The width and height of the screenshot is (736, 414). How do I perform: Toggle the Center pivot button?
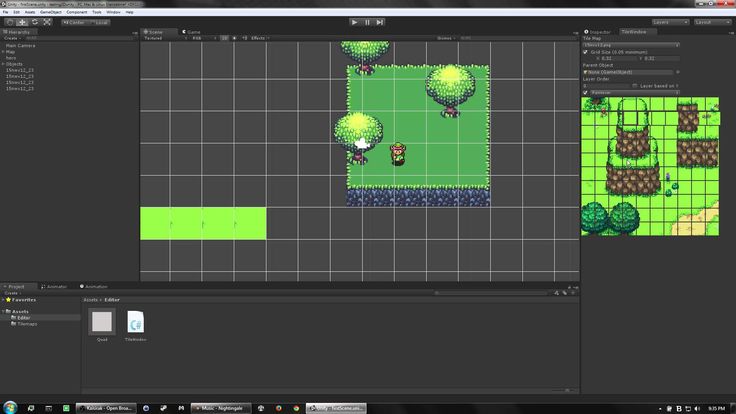(75, 22)
